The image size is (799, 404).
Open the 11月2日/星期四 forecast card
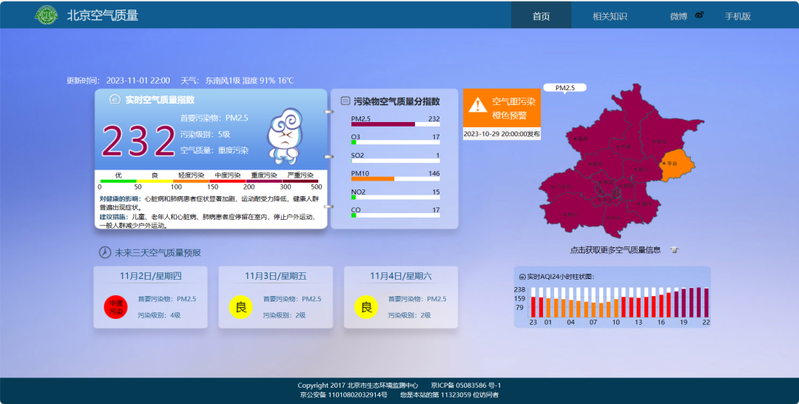pyautogui.click(x=150, y=297)
